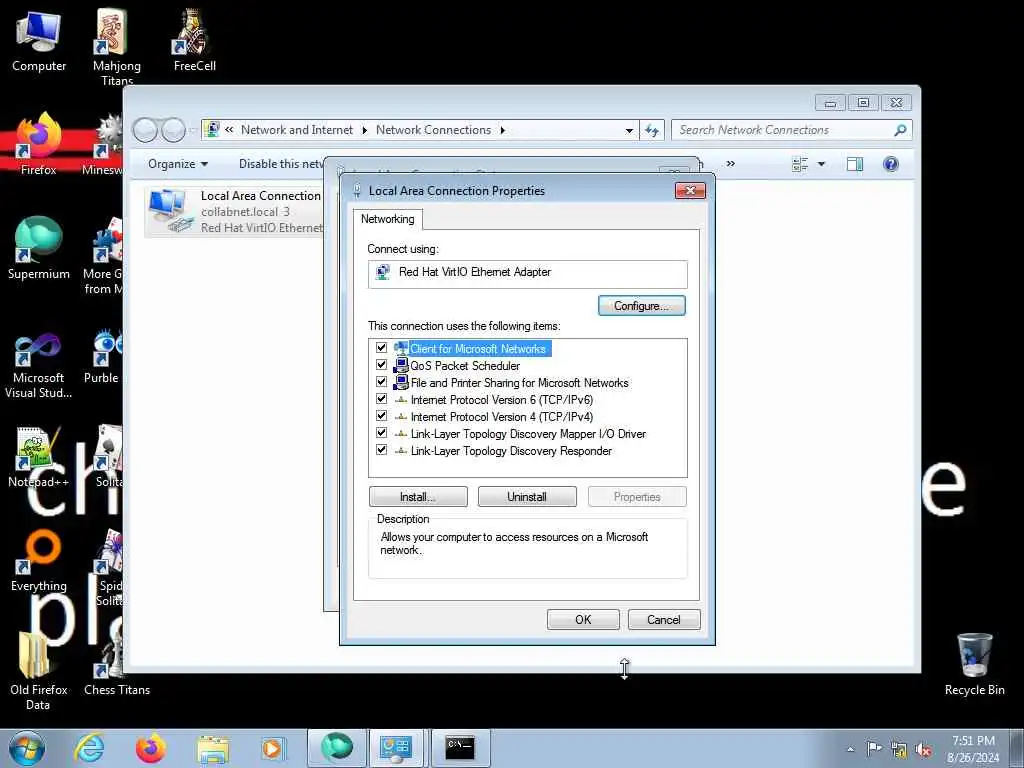This screenshot has height=768, width=1024.
Task: Open Chess Titans desktop shortcut
Action: pyautogui.click(x=116, y=664)
